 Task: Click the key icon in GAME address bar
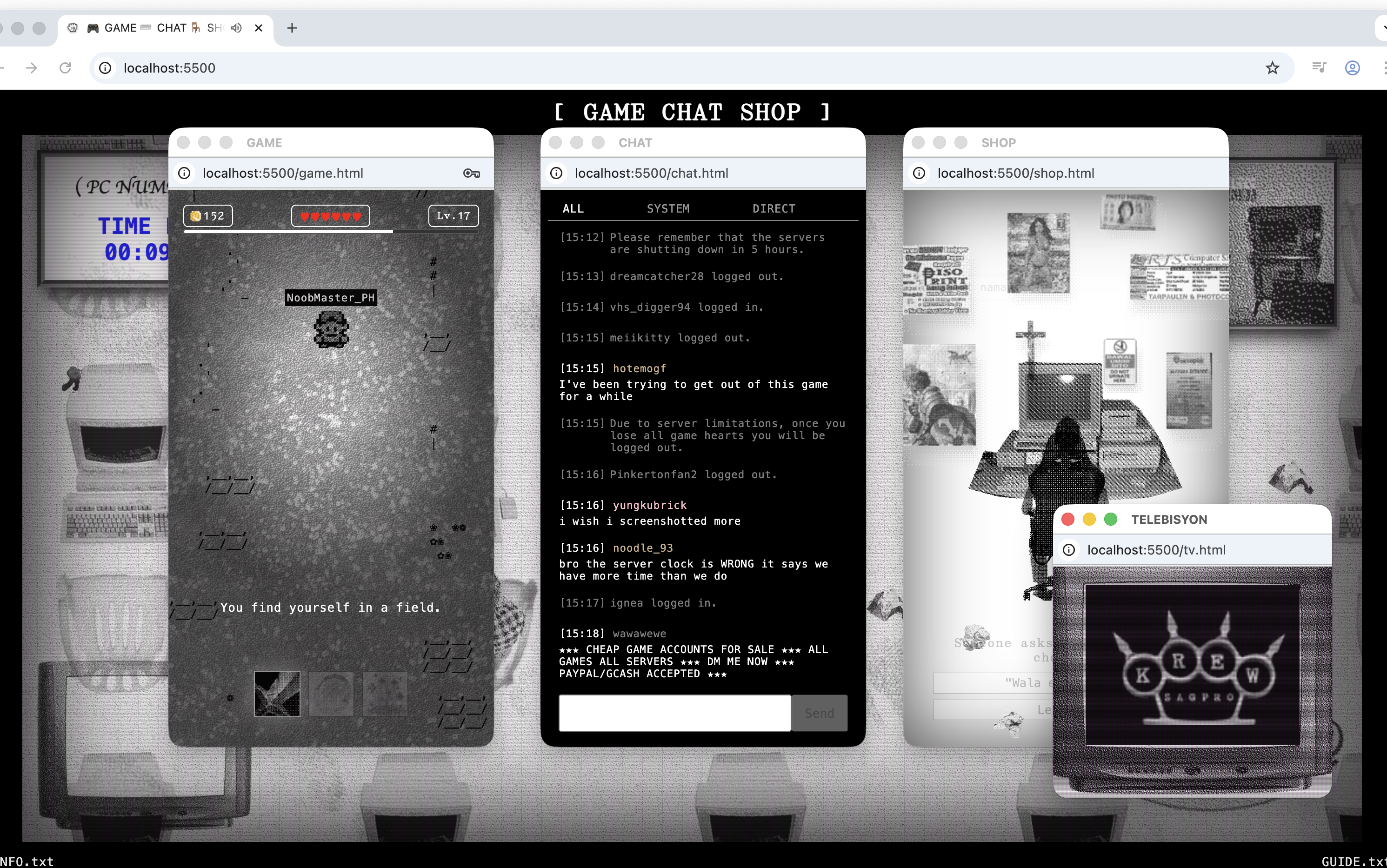[471, 174]
